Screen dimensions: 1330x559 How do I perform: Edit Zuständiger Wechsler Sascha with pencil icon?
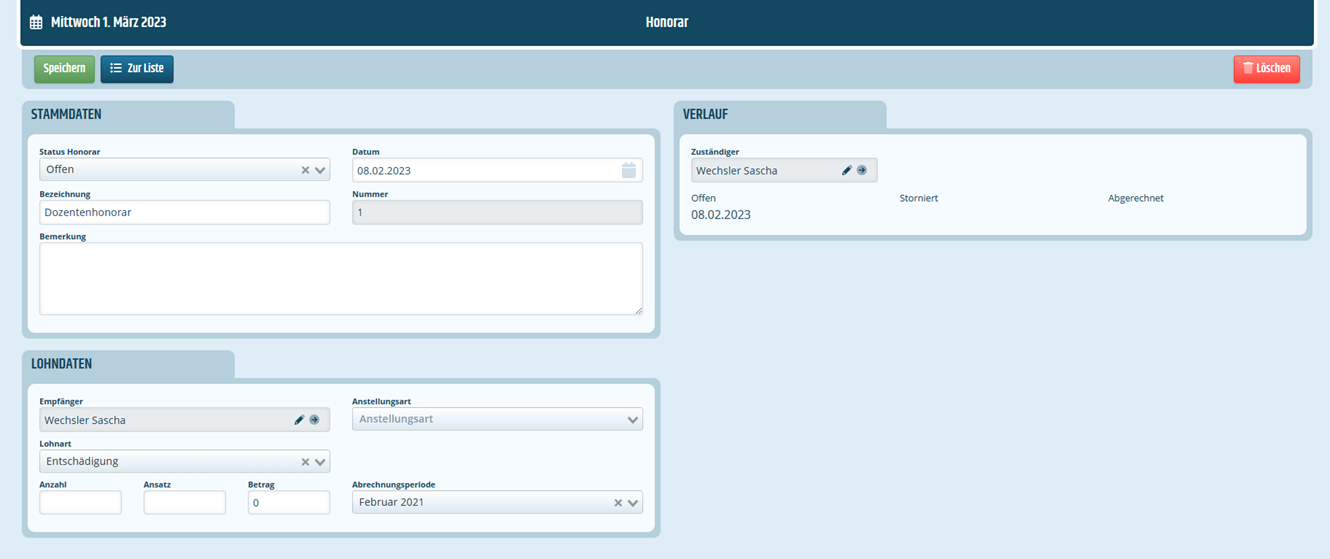(x=847, y=170)
